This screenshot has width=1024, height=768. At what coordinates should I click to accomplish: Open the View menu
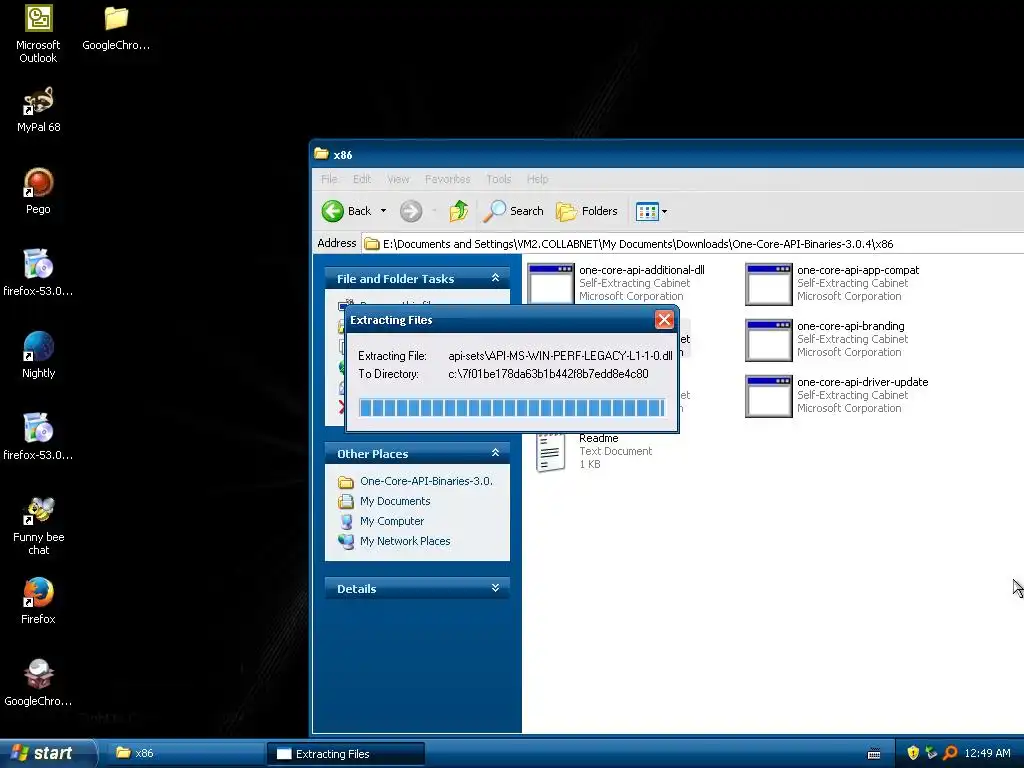tap(398, 179)
